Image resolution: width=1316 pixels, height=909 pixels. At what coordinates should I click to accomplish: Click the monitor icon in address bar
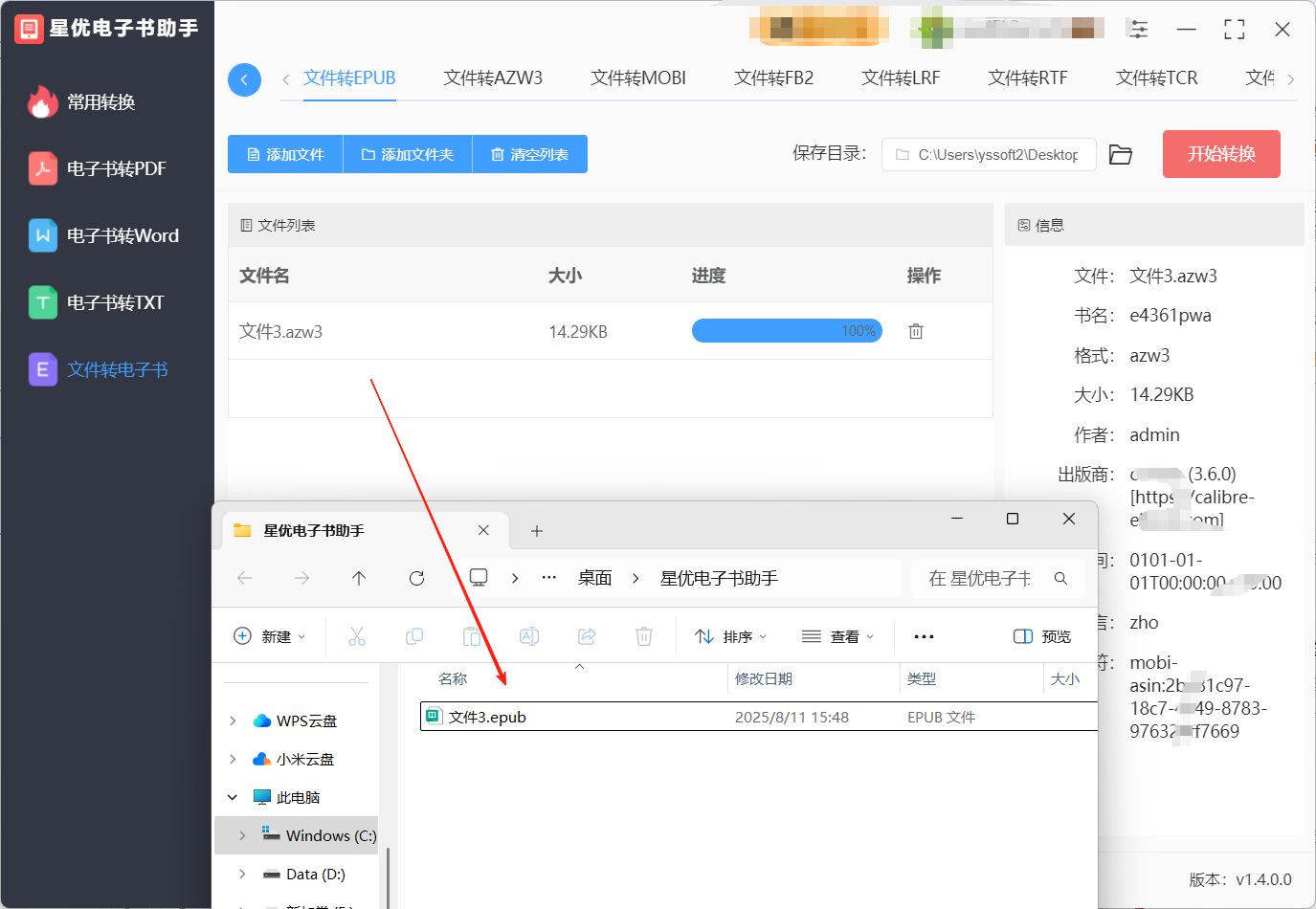(479, 578)
